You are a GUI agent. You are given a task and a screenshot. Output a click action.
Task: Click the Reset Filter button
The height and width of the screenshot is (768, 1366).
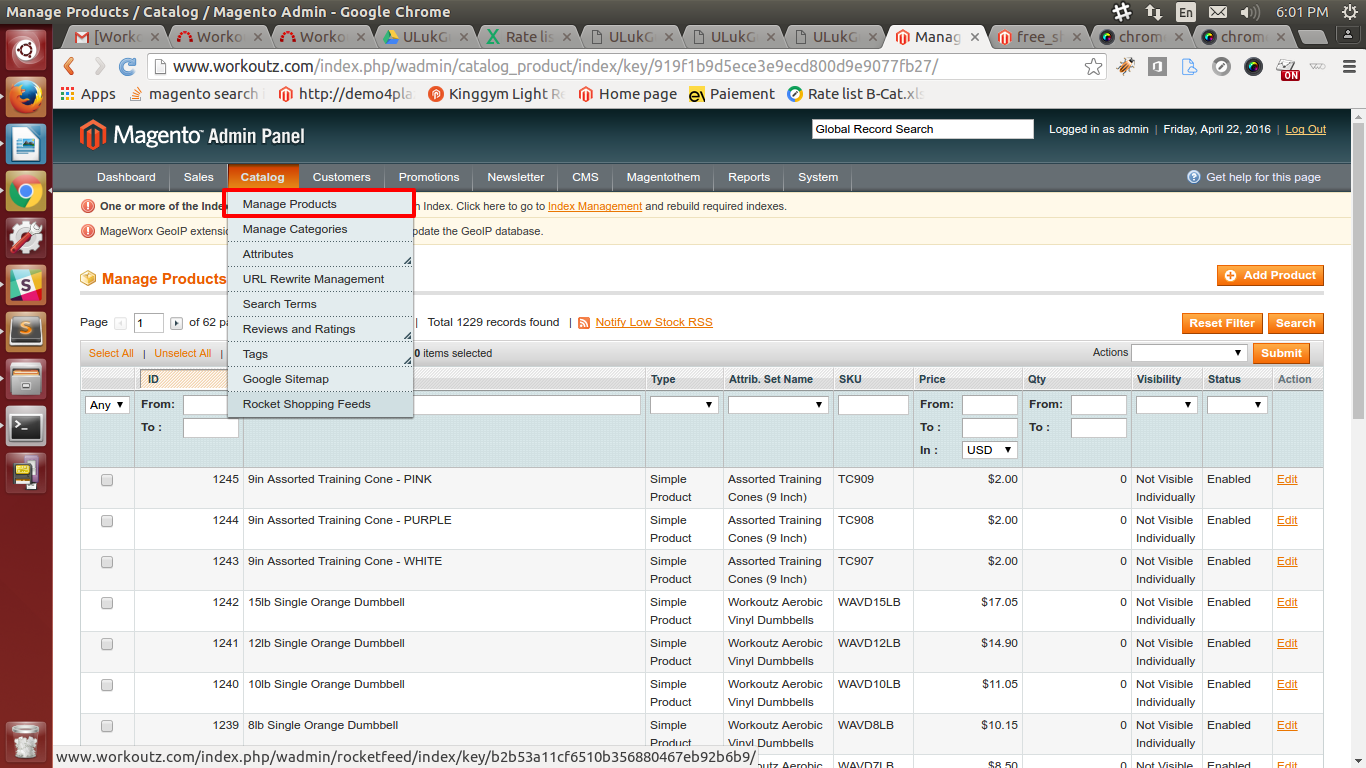point(1222,324)
